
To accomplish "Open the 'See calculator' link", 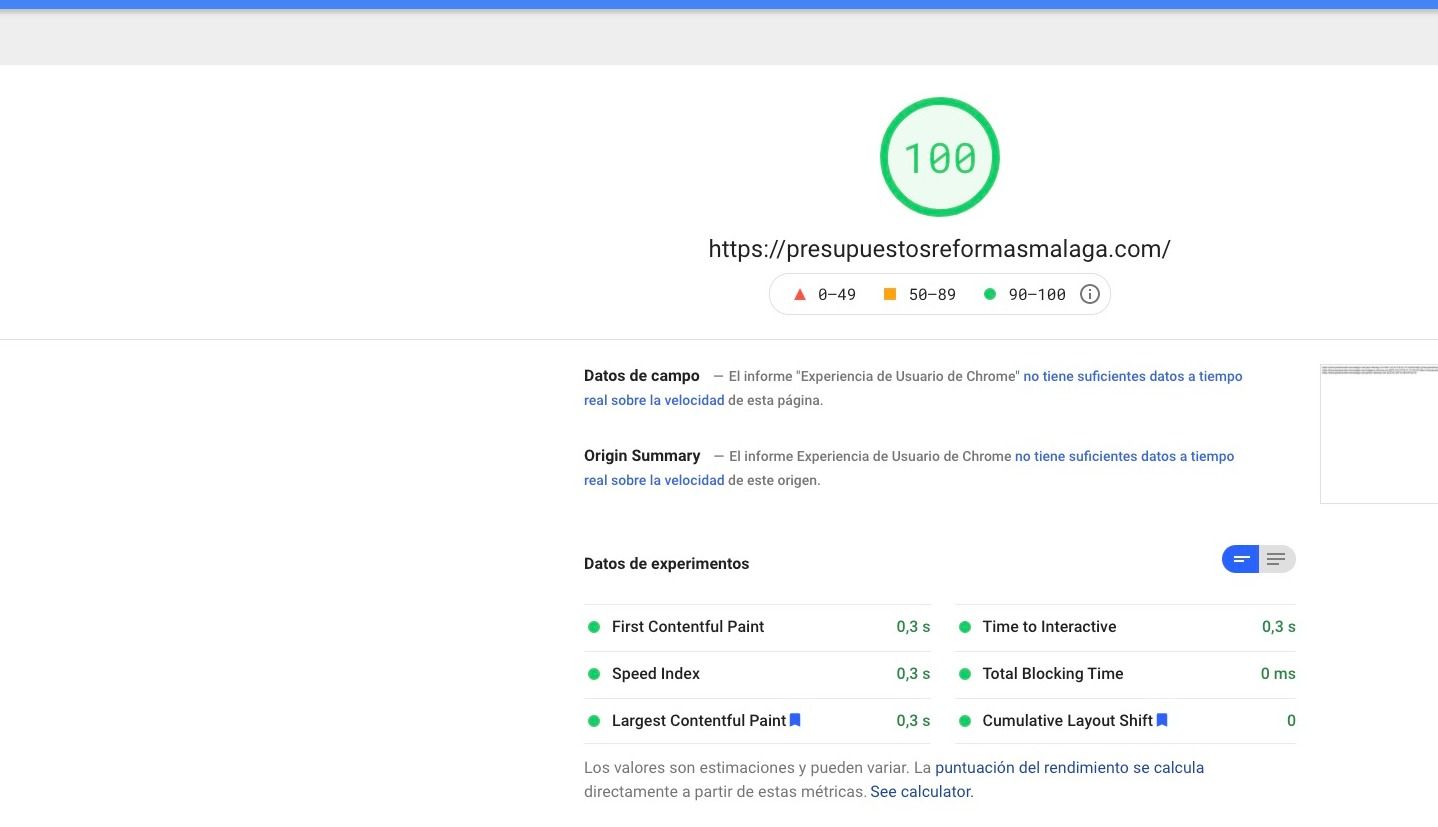I will 920,791.
